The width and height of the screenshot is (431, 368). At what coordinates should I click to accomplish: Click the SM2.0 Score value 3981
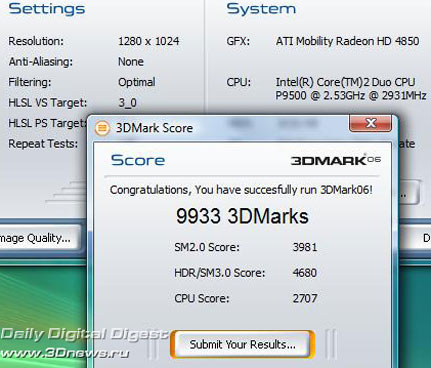pyautogui.click(x=305, y=247)
